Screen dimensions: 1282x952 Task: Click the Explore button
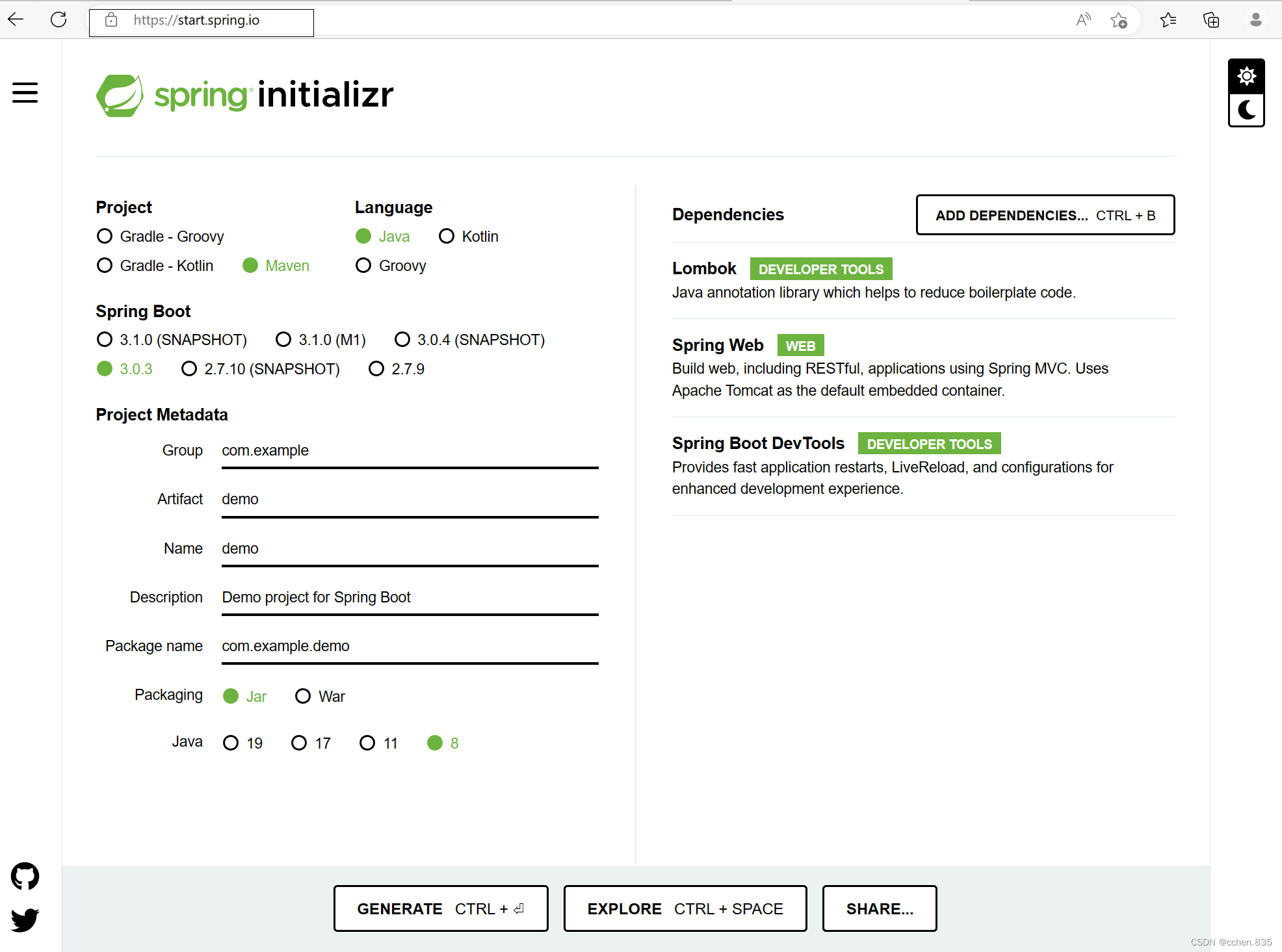pos(685,908)
